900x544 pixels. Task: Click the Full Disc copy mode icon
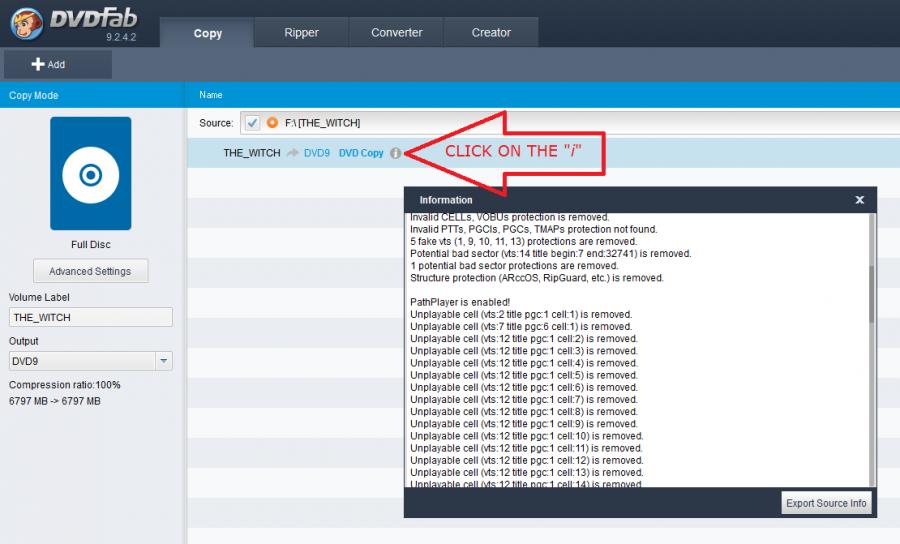(x=91, y=173)
